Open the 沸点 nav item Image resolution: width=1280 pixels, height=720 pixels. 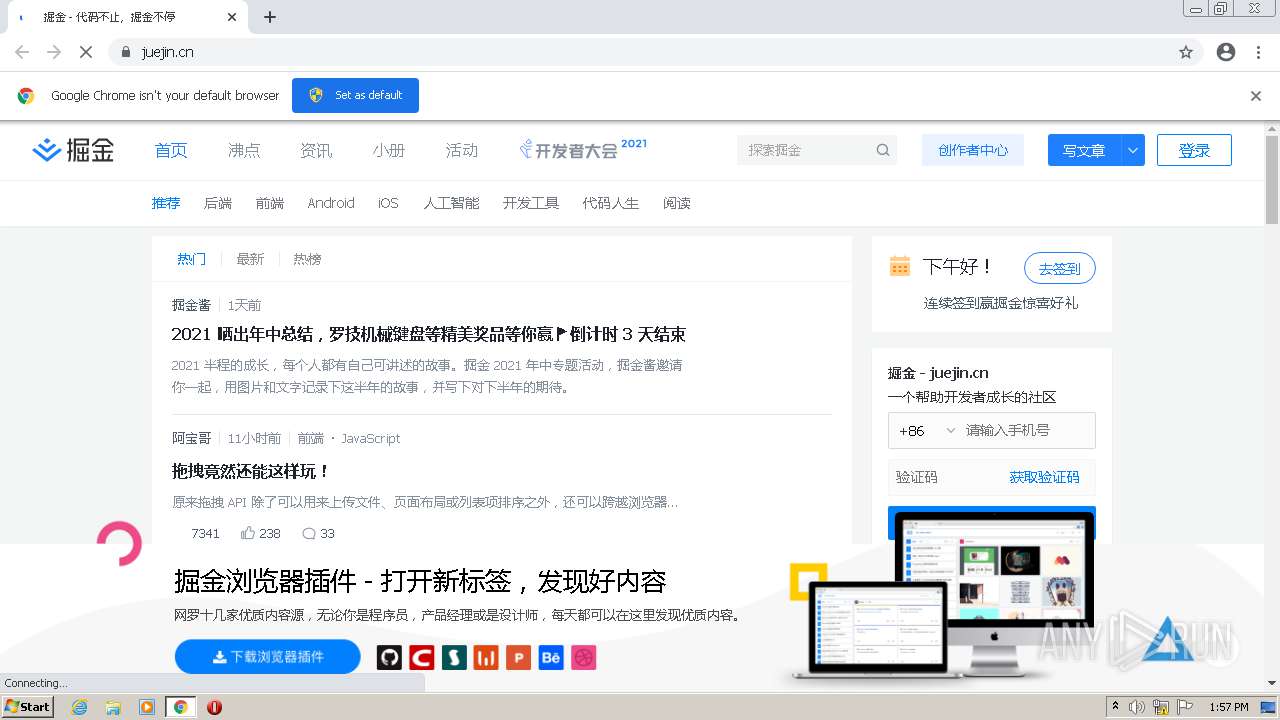(x=244, y=150)
